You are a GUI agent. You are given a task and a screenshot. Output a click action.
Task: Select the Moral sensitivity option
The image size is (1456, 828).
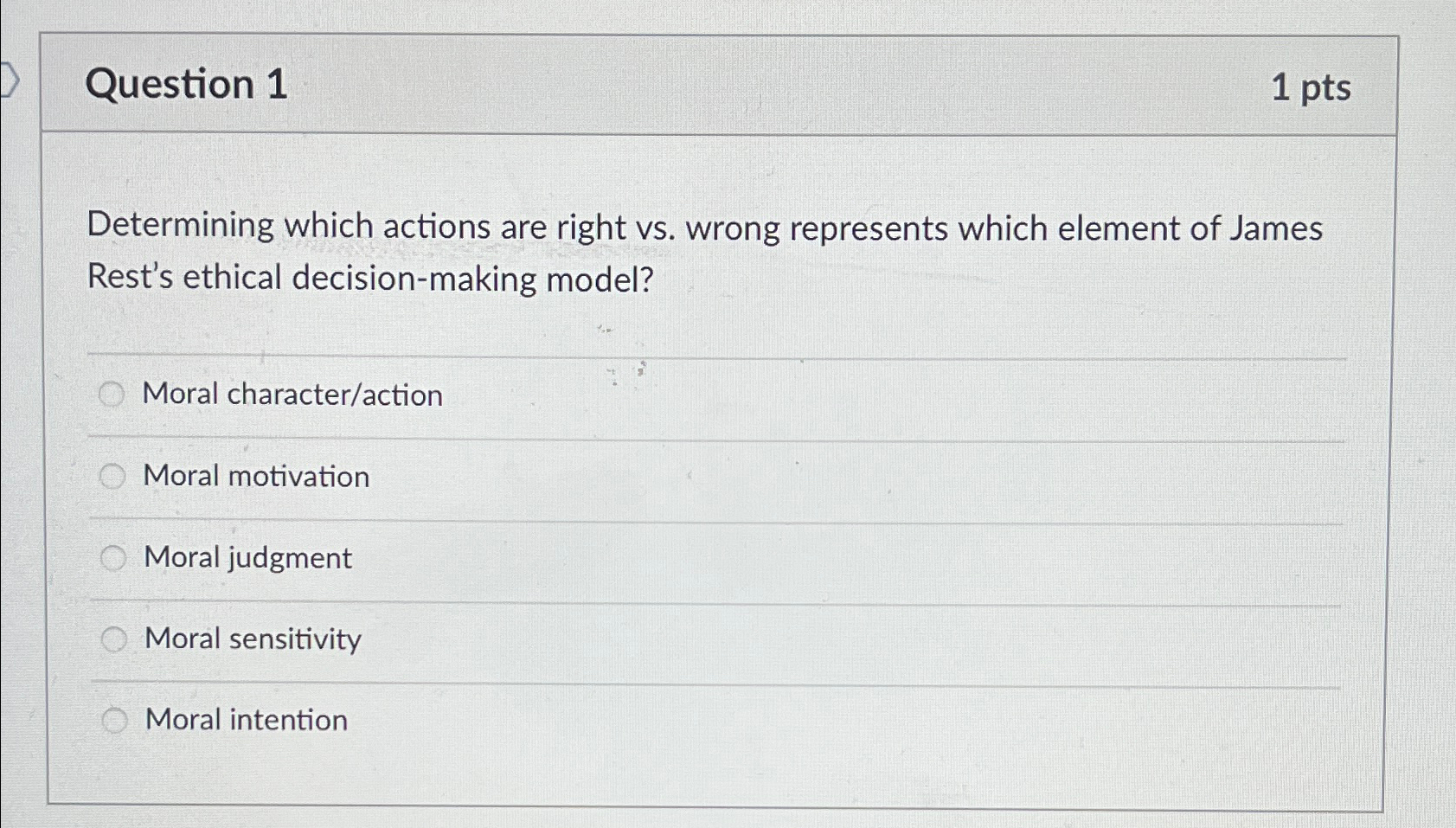click(112, 639)
